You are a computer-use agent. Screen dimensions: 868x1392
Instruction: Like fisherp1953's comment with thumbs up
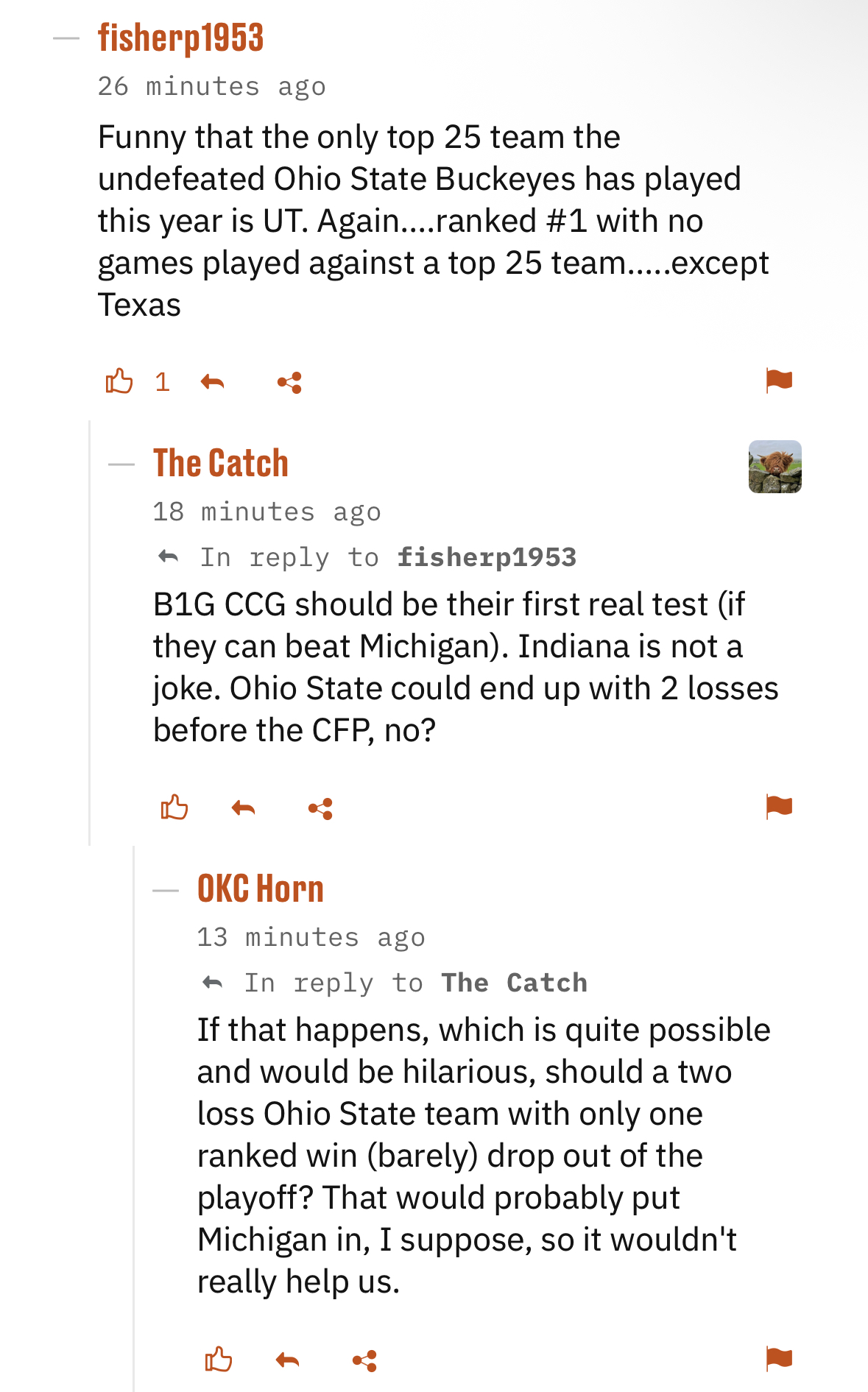119,381
